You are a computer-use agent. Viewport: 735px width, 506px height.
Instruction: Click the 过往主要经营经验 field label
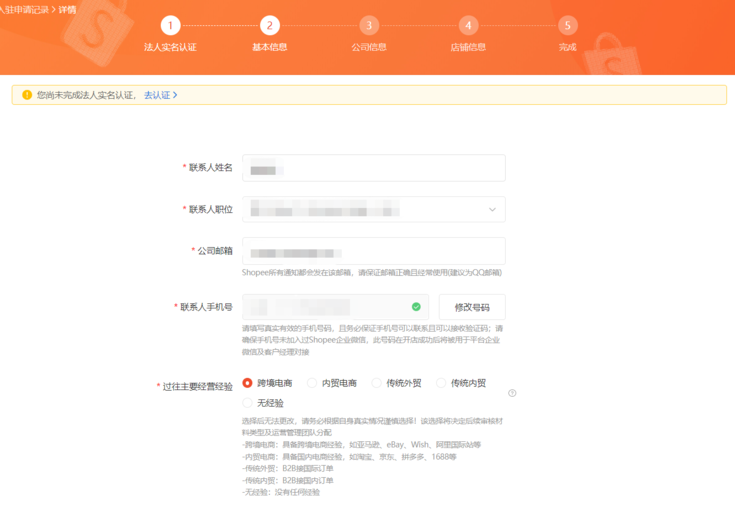[x=197, y=386]
